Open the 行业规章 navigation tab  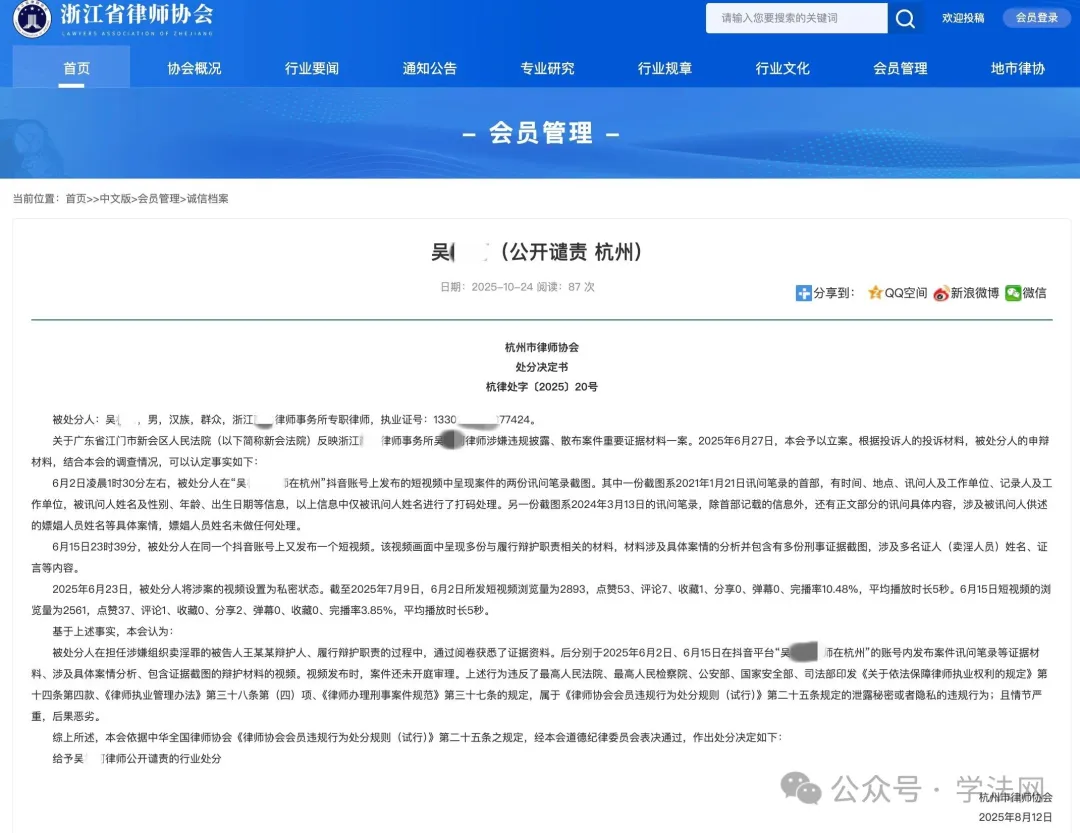coord(665,68)
